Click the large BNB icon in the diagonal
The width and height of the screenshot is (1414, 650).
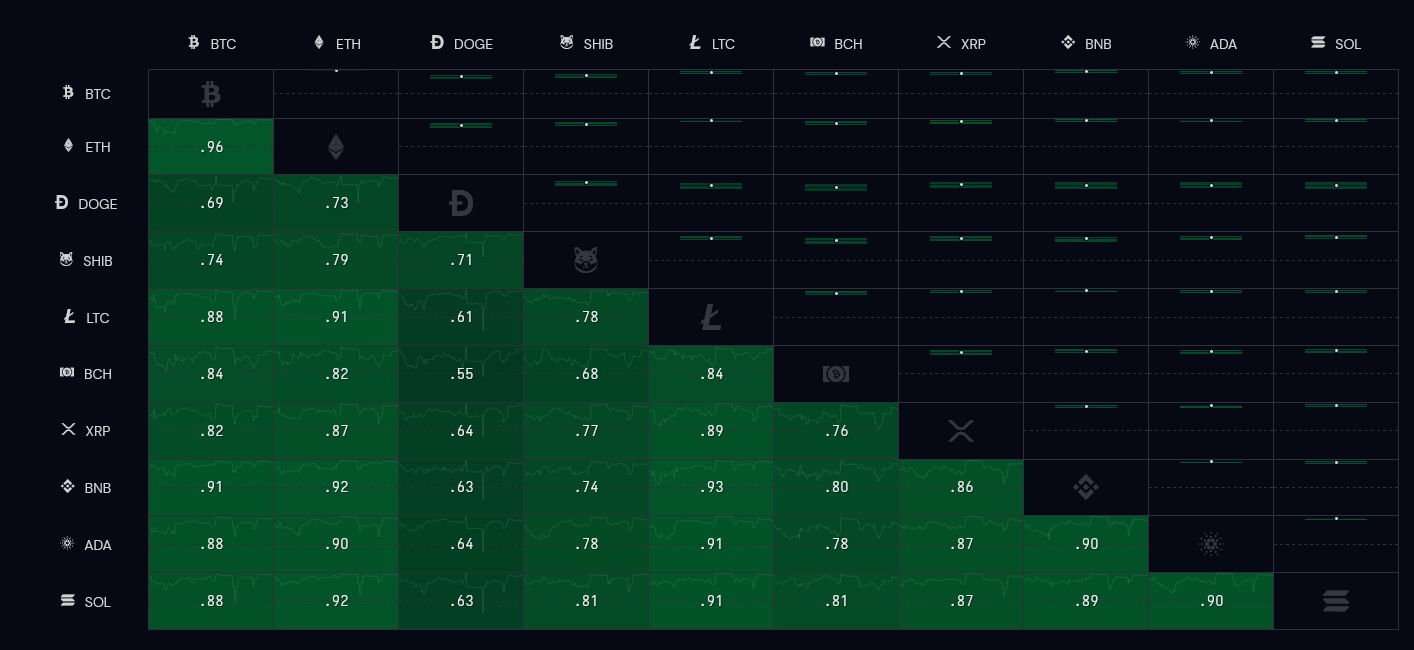tap(1086, 488)
